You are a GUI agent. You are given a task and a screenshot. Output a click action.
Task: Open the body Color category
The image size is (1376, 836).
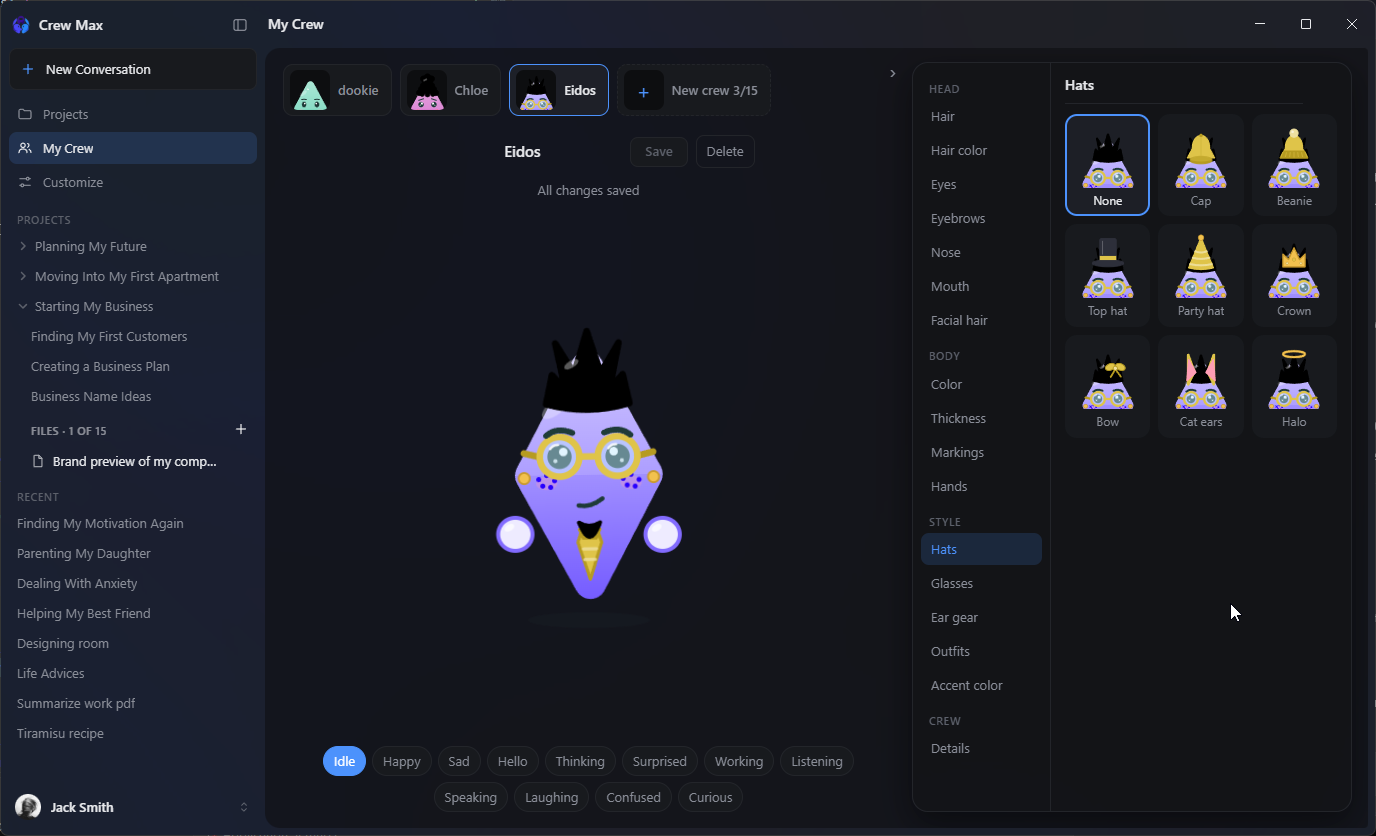pos(981,384)
